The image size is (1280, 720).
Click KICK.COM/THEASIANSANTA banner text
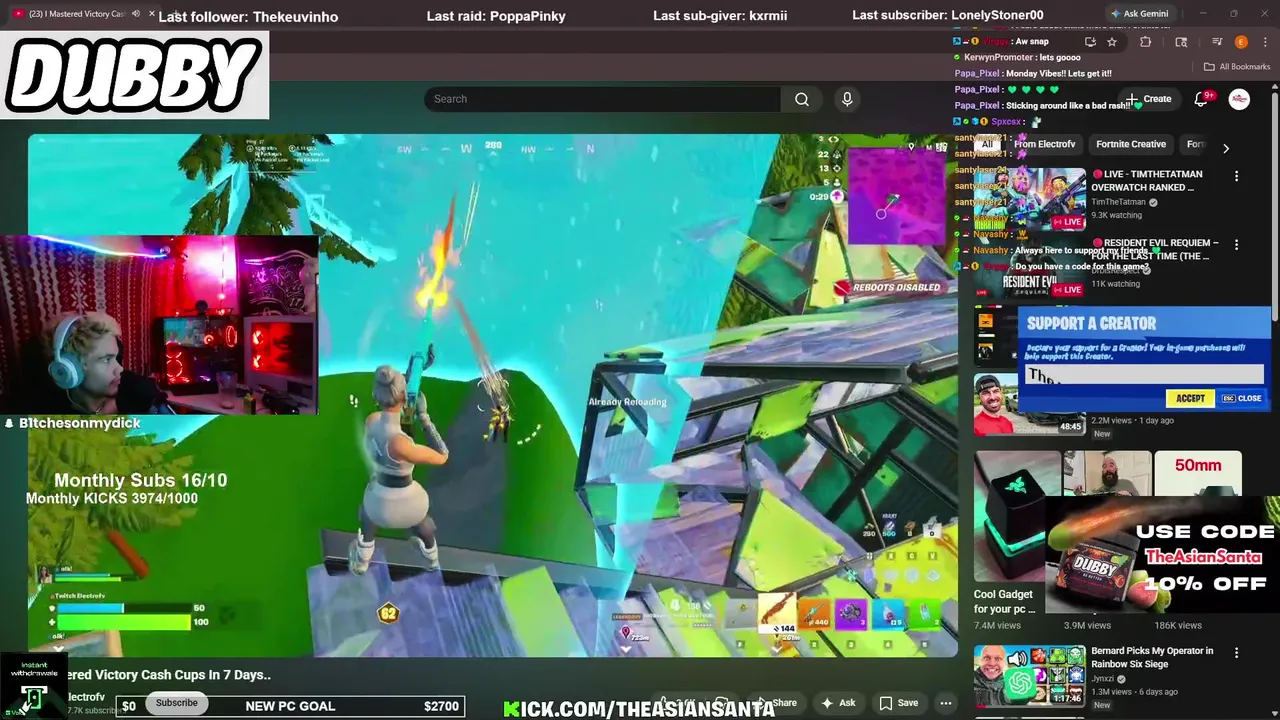[x=640, y=709]
